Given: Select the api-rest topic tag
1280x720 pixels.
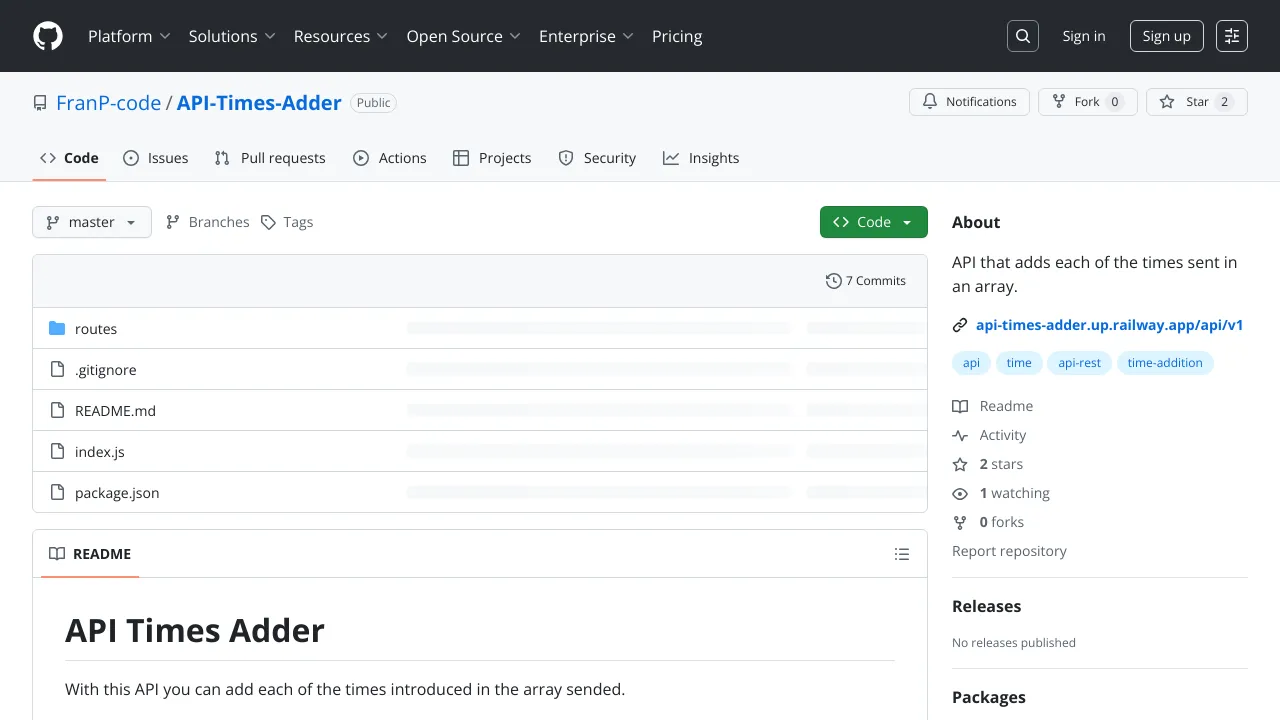Looking at the screenshot, I should point(1080,363).
